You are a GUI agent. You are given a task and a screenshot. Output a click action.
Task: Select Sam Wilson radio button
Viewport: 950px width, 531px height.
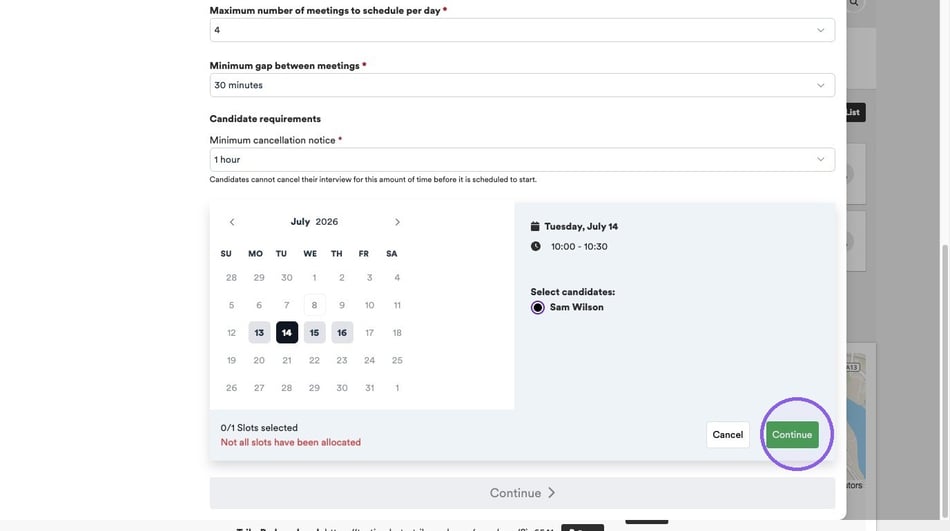(x=537, y=307)
